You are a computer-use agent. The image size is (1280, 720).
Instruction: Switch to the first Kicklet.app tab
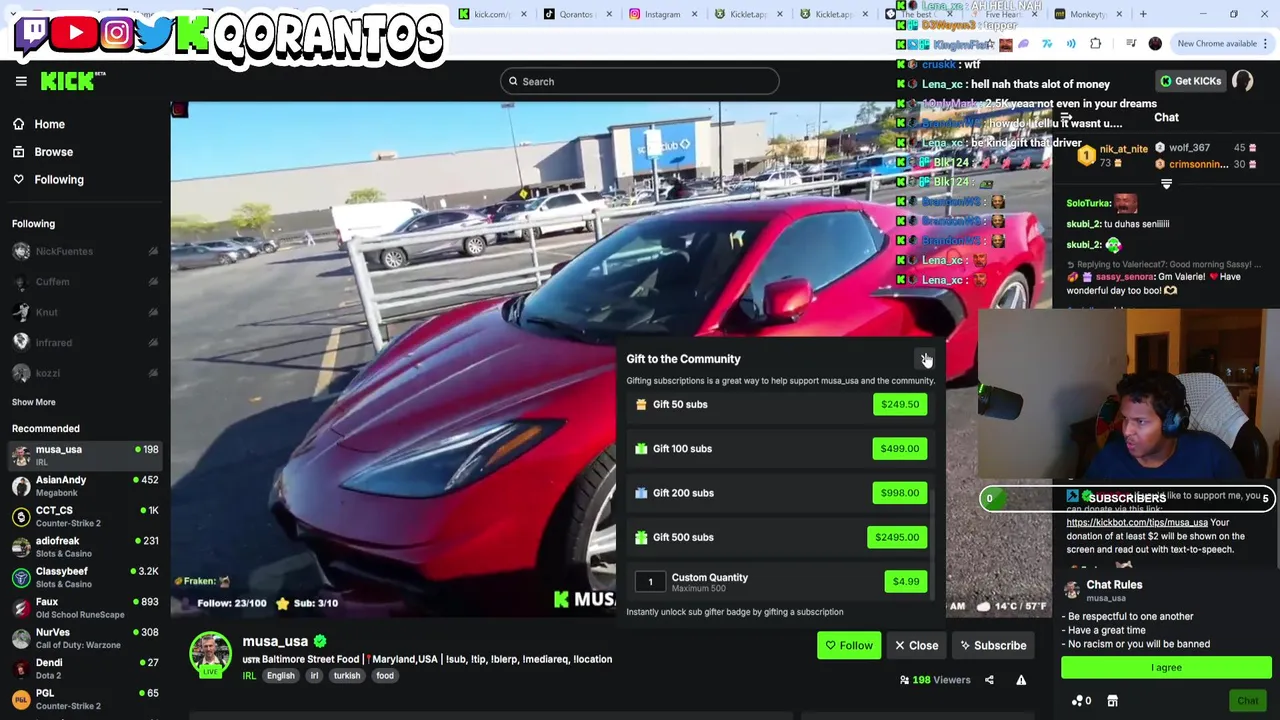(x=748, y=14)
